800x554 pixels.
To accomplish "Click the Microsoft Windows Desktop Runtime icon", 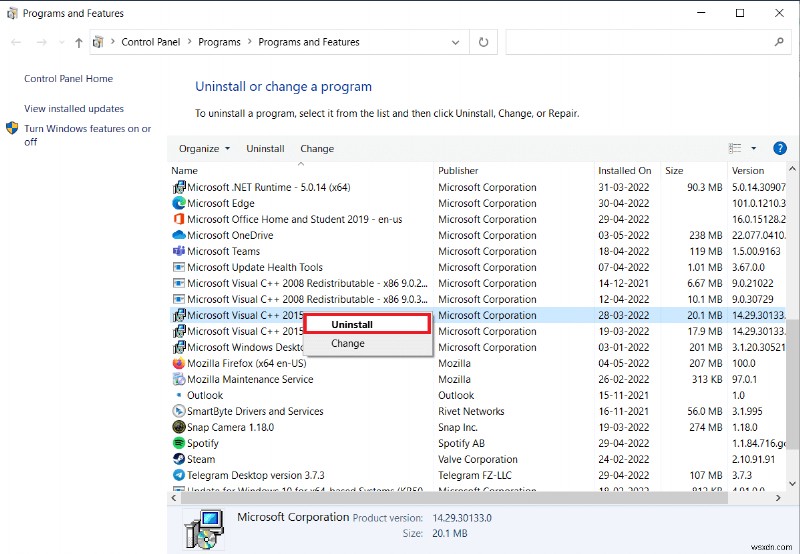I will [179, 347].
